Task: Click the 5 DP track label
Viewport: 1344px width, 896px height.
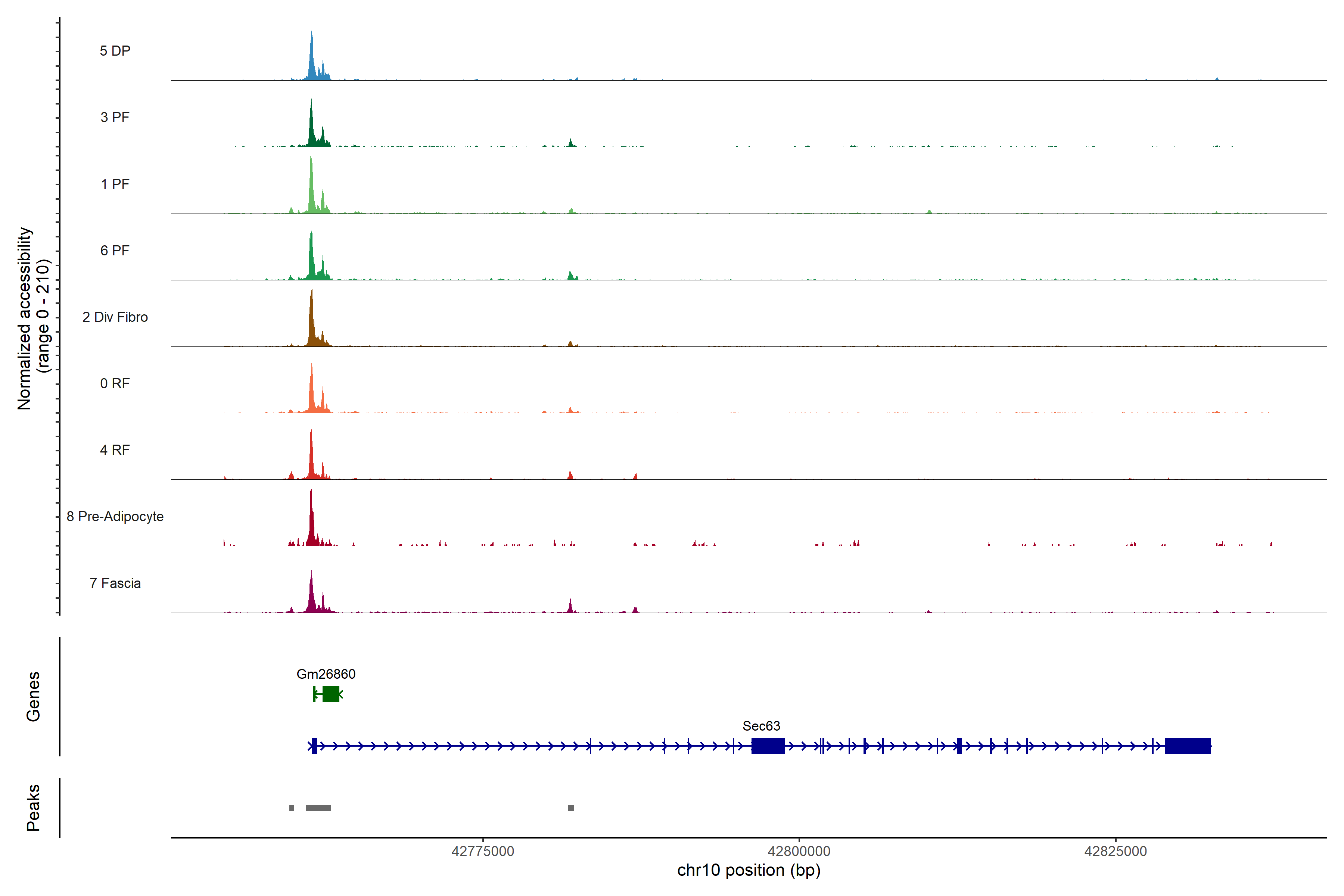Action: pos(115,51)
